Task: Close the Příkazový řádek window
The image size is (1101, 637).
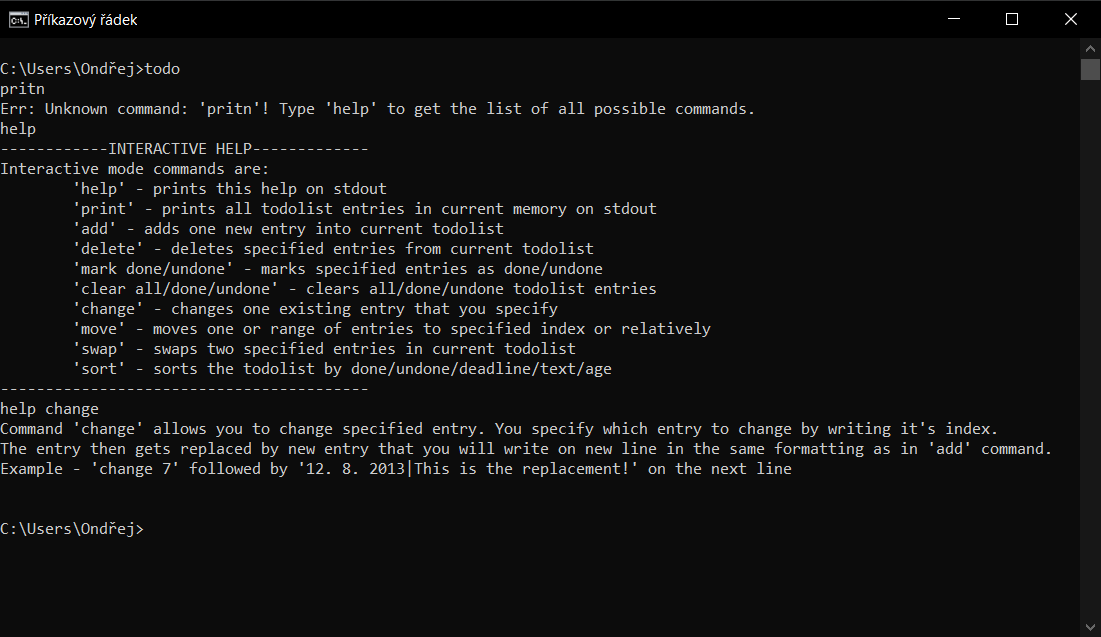Action: [x=1070, y=19]
